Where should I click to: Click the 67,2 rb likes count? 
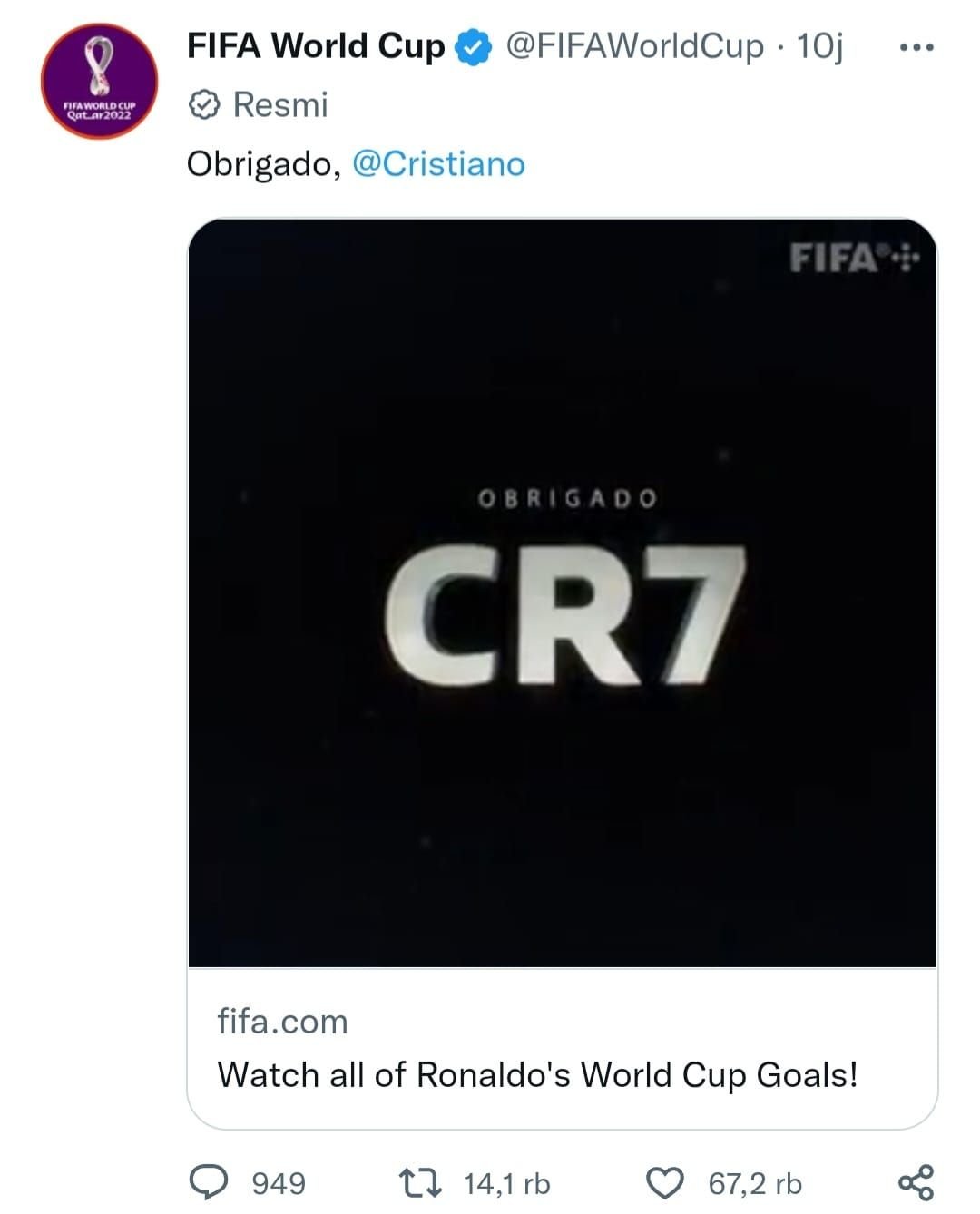coord(755,1184)
